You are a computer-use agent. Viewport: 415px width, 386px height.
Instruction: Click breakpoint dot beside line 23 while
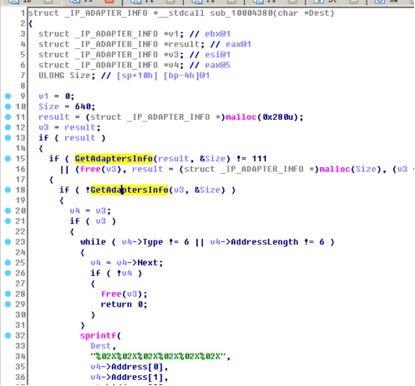(x=8, y=242)
